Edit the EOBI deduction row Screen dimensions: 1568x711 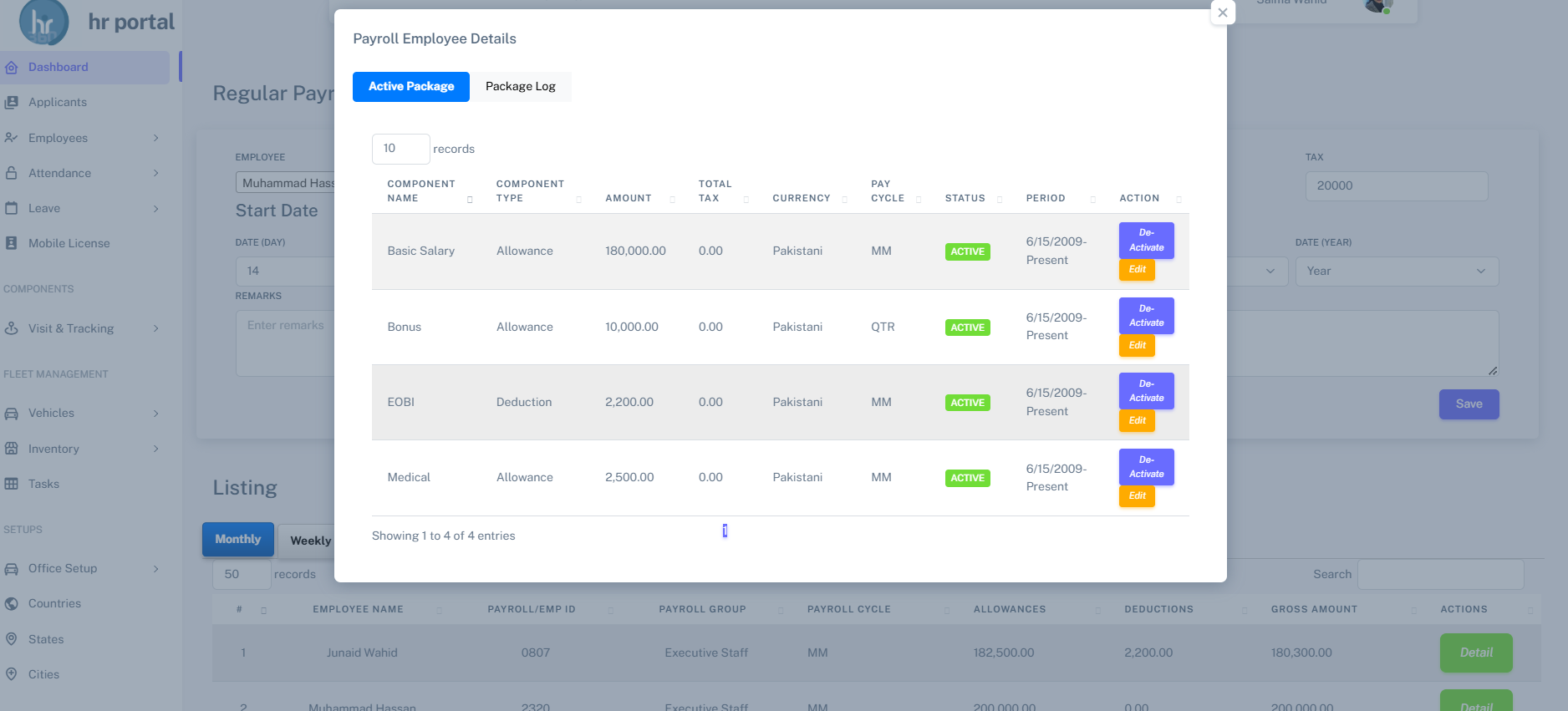(x=1137, y=420)
